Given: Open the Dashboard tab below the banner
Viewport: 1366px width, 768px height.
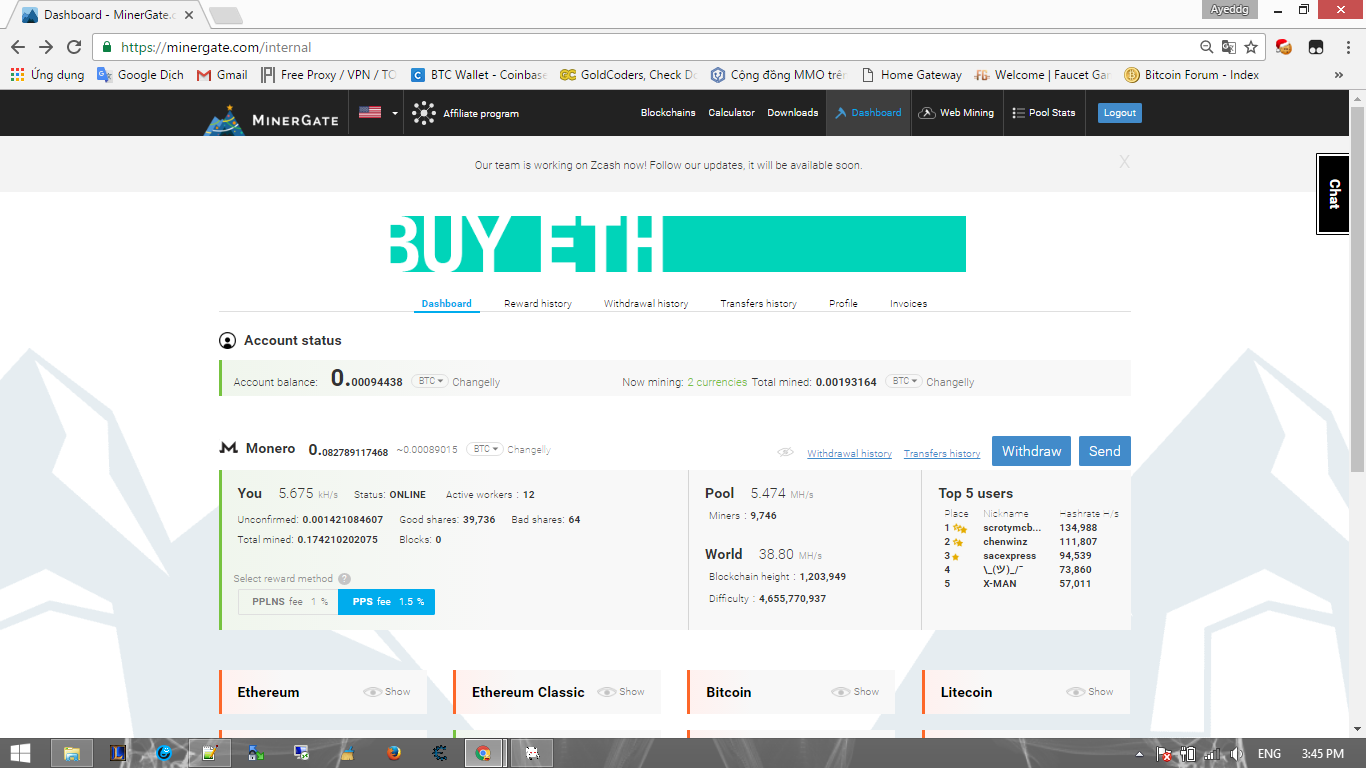Looking at the screenshot, I should (447, 304).
